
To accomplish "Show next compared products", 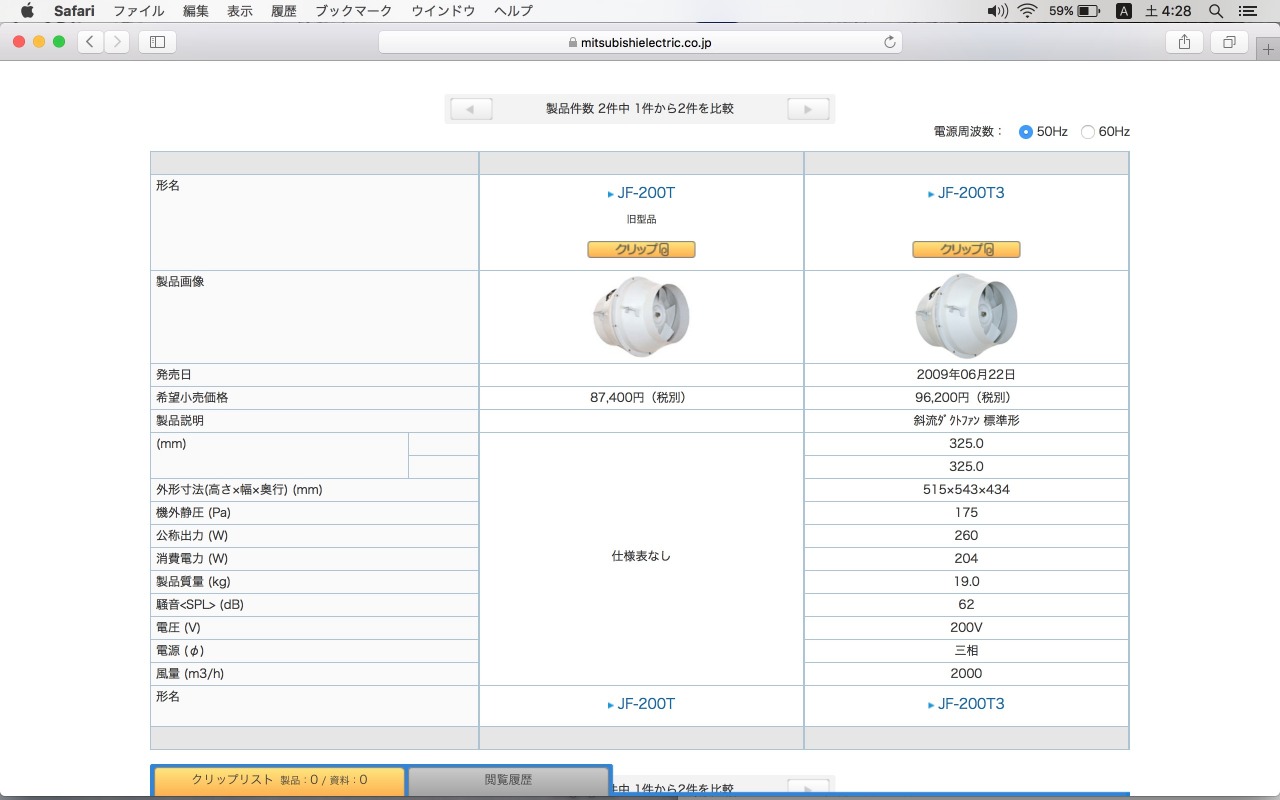I will coord(808,109).
